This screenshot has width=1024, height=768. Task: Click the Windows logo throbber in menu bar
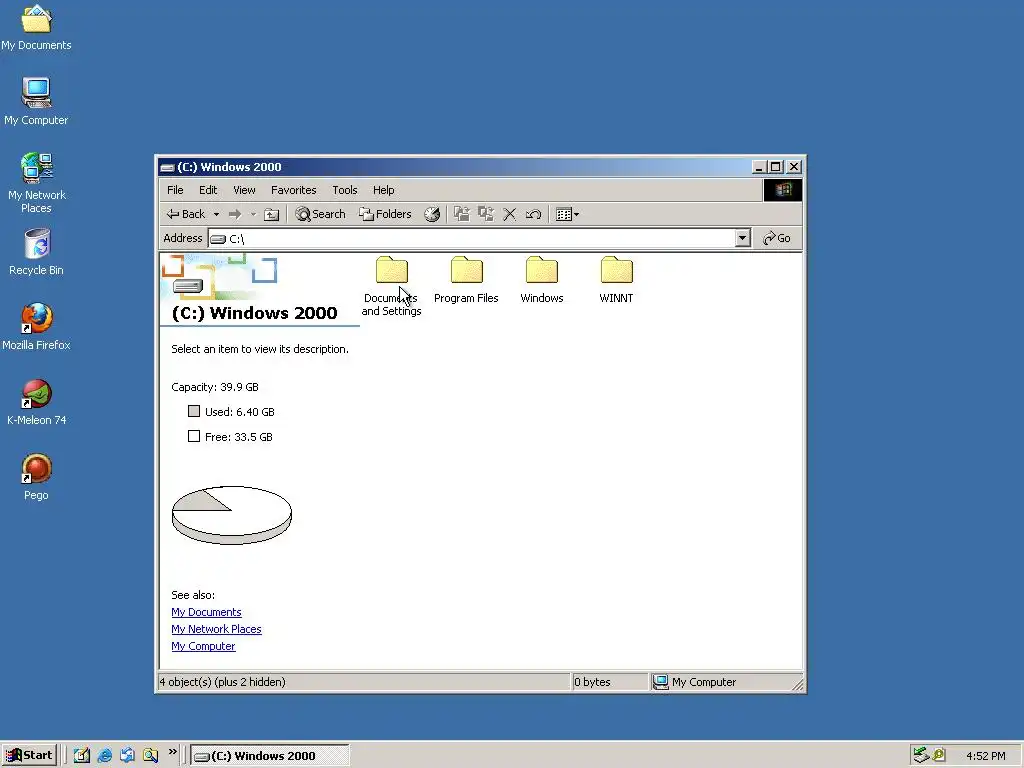[x=783, y=190]
